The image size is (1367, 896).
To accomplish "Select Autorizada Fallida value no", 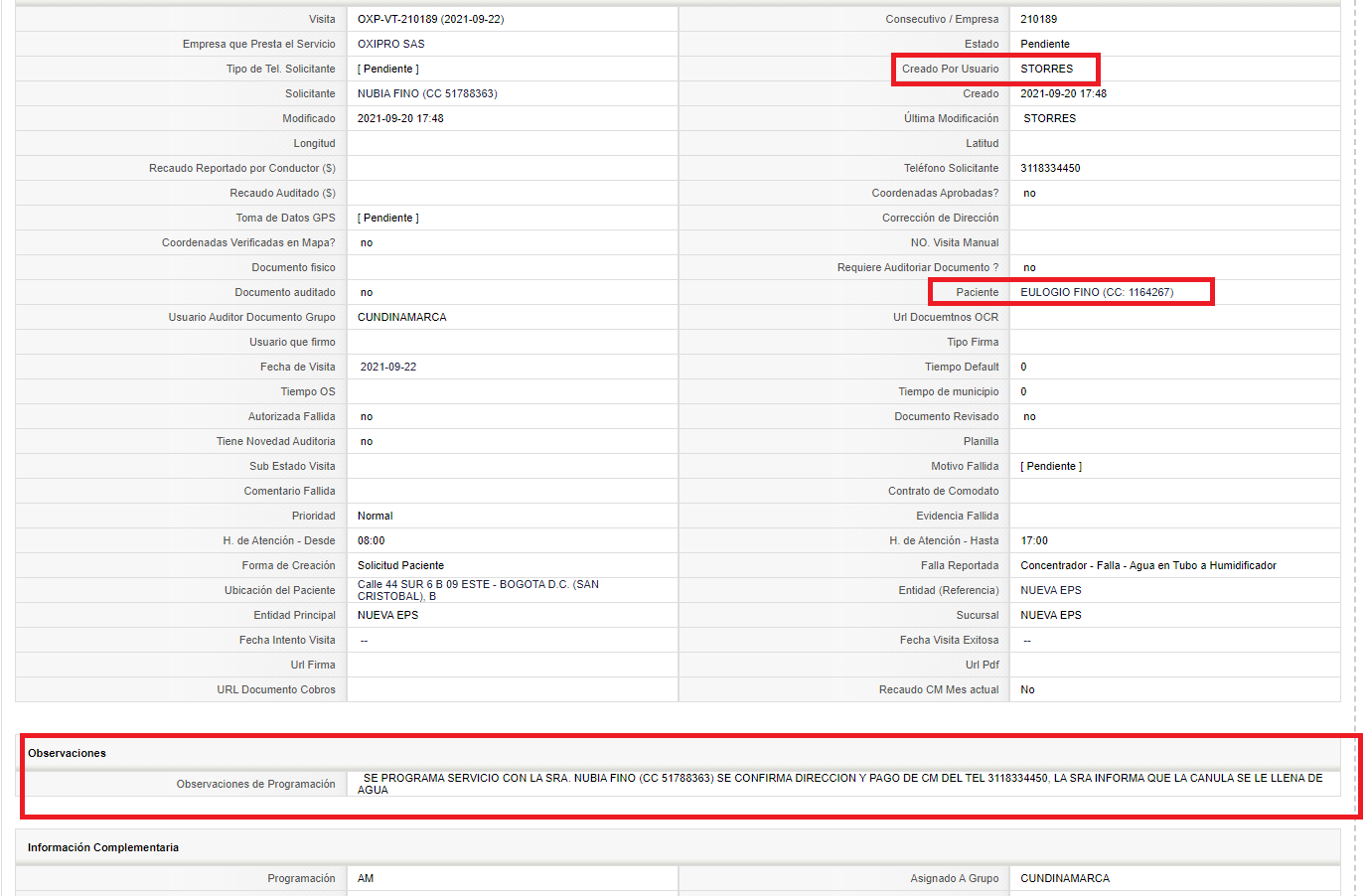I will pyautogui.click(x=367, y=416).
